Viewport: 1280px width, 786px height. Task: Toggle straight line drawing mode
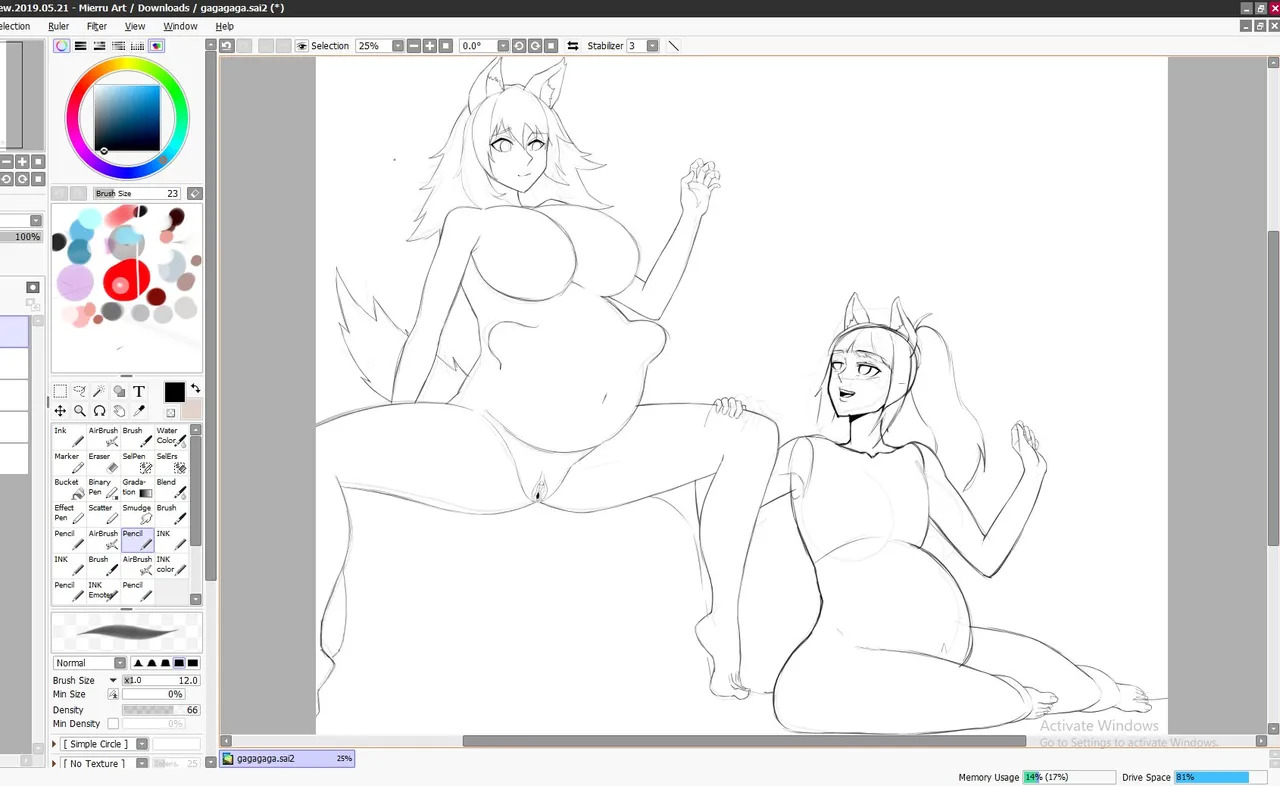[673, 46]
